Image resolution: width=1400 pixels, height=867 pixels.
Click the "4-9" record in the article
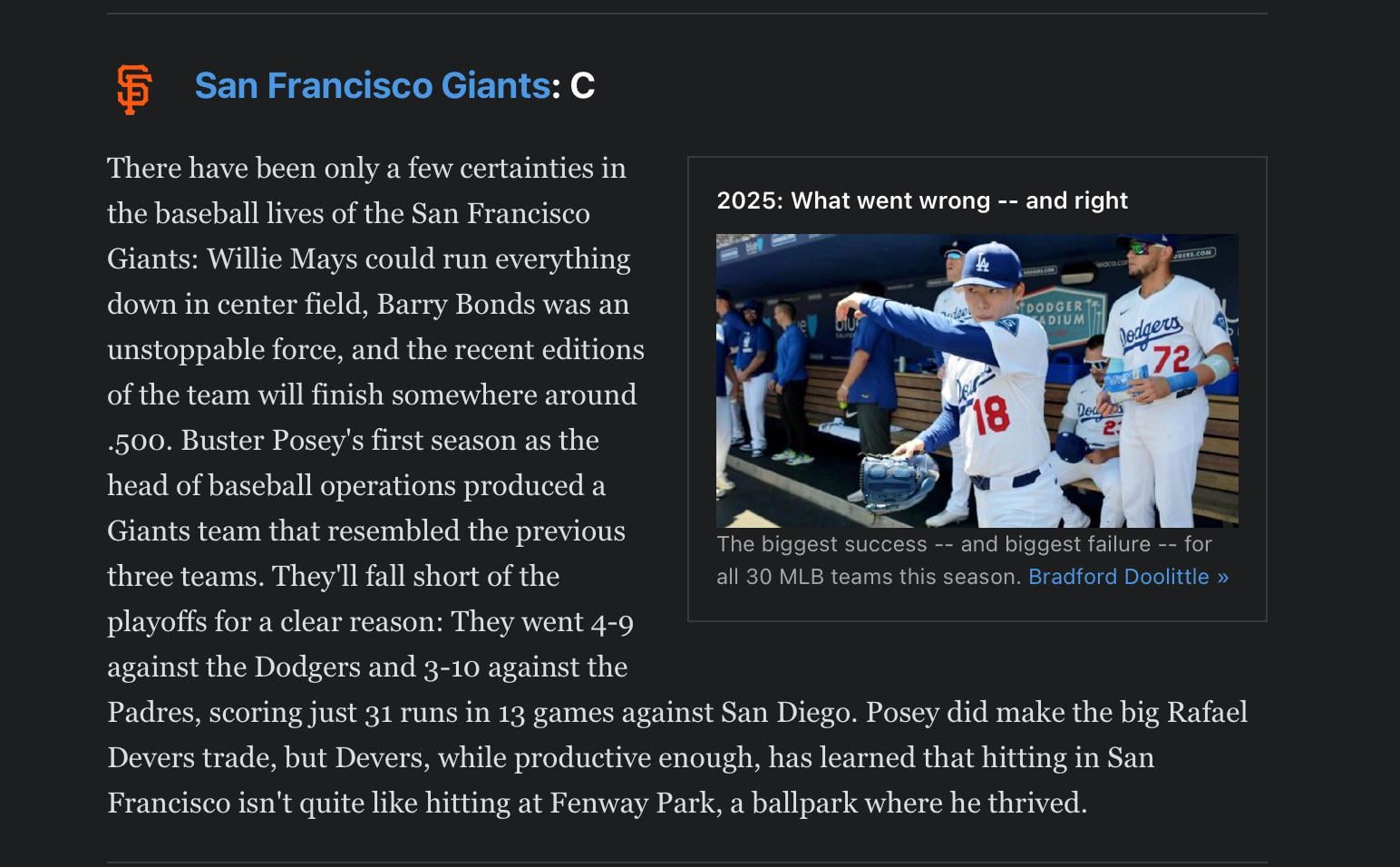611,622
